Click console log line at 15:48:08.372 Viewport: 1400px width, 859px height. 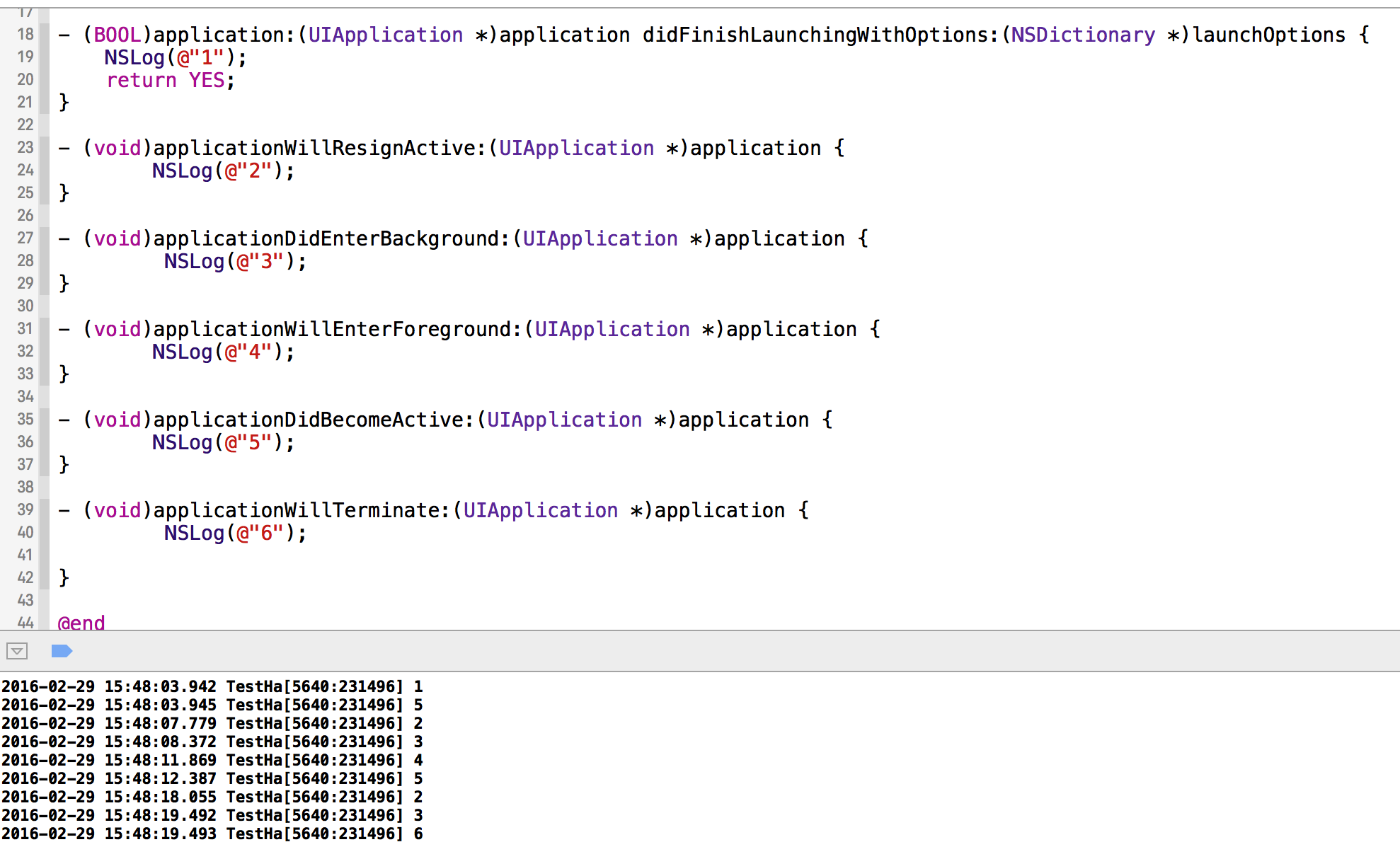click(x=212, y=742)
